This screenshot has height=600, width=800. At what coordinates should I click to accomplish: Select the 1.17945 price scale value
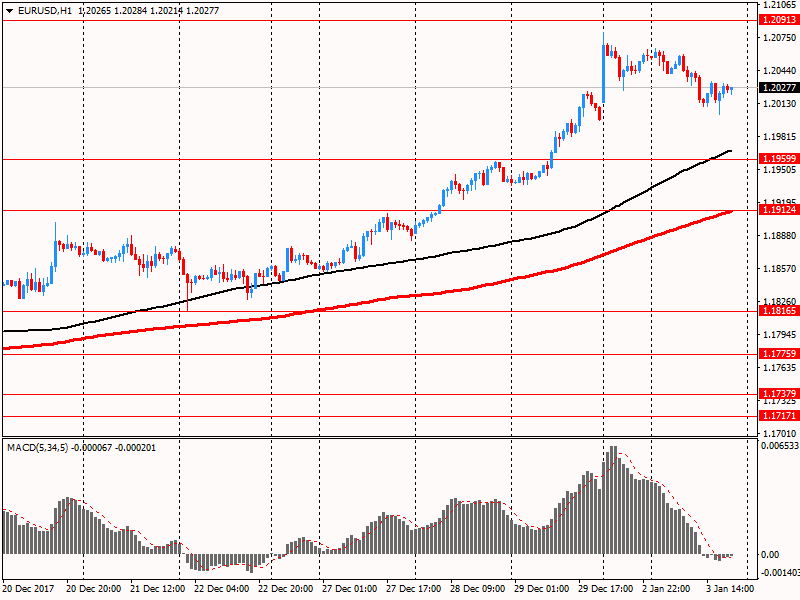point(779,335)
